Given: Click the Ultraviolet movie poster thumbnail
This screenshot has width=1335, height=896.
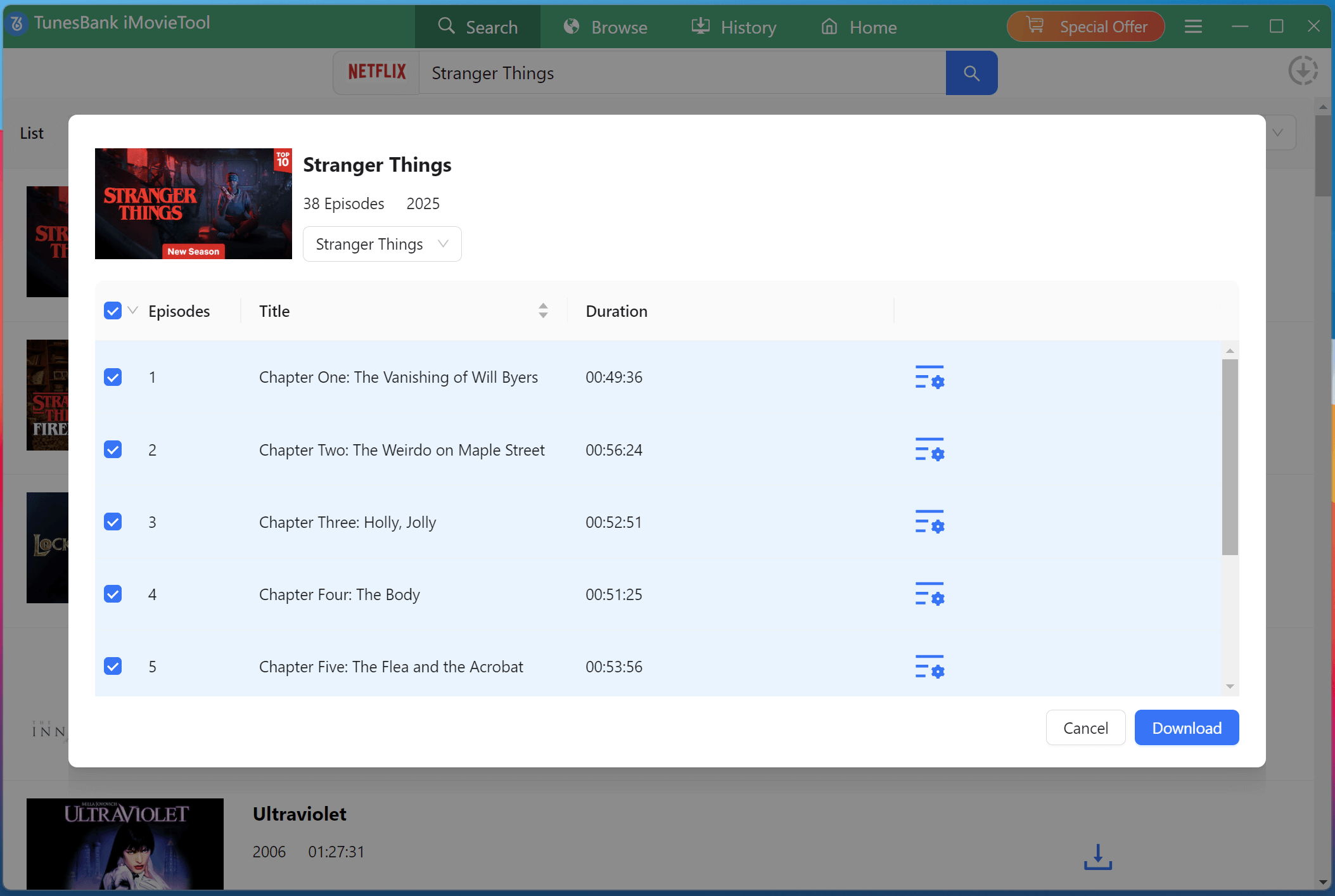Looking at the screenshot, I should 125,843.
